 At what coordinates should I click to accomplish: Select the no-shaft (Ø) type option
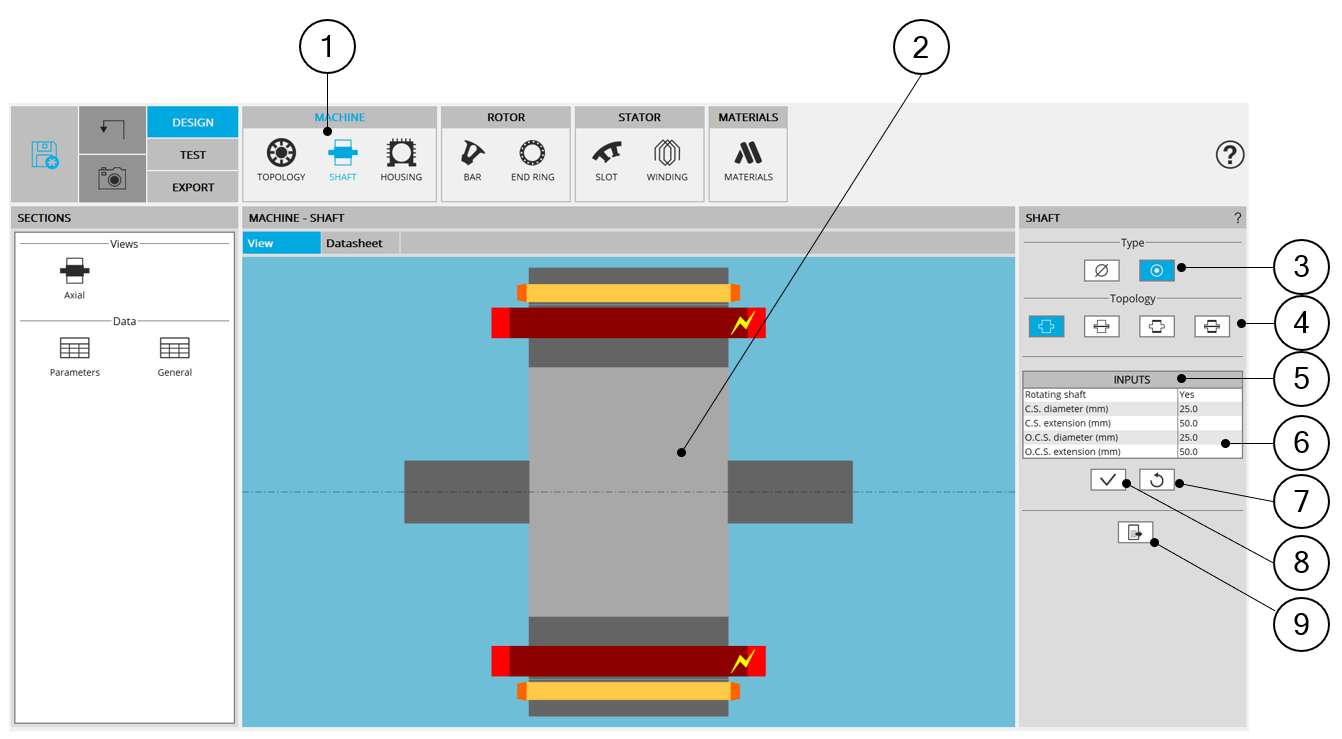click(1101, 270)
